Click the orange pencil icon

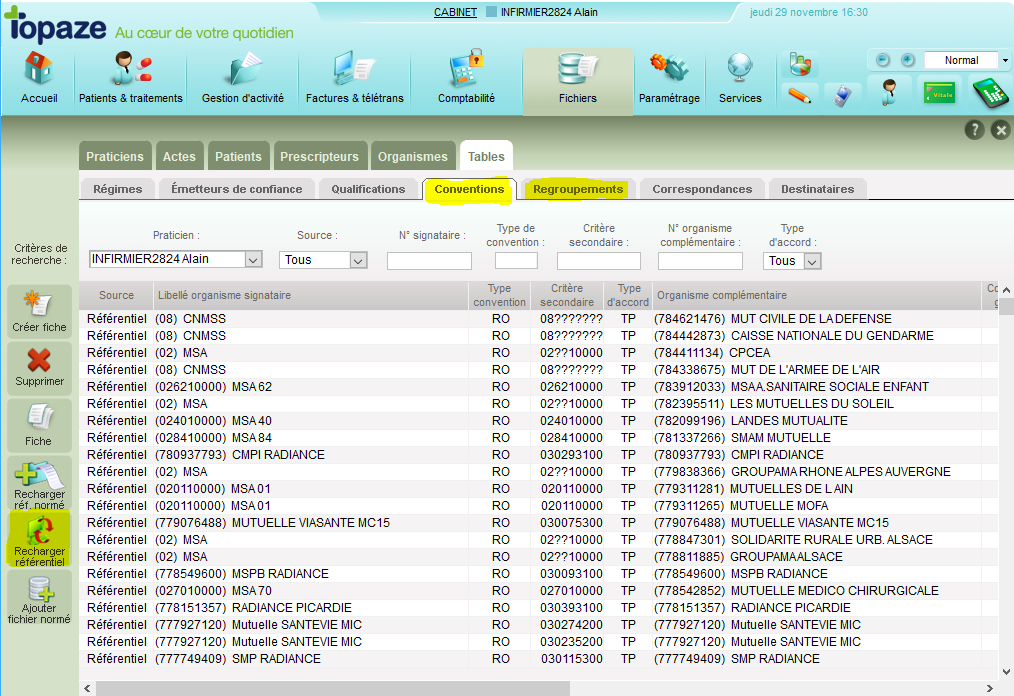[x=800, y=96]
